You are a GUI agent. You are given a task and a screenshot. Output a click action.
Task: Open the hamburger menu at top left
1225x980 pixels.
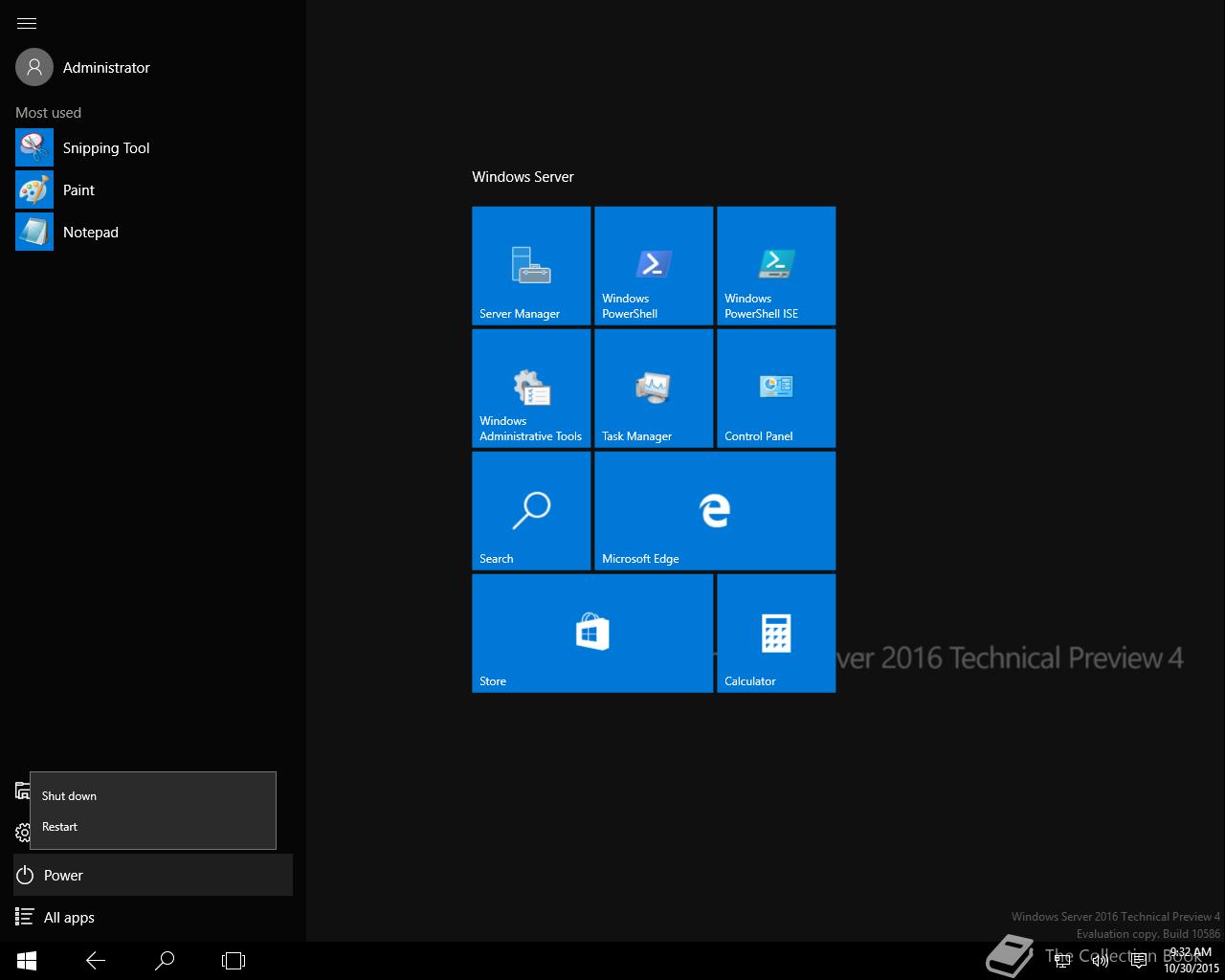point(27,23)
